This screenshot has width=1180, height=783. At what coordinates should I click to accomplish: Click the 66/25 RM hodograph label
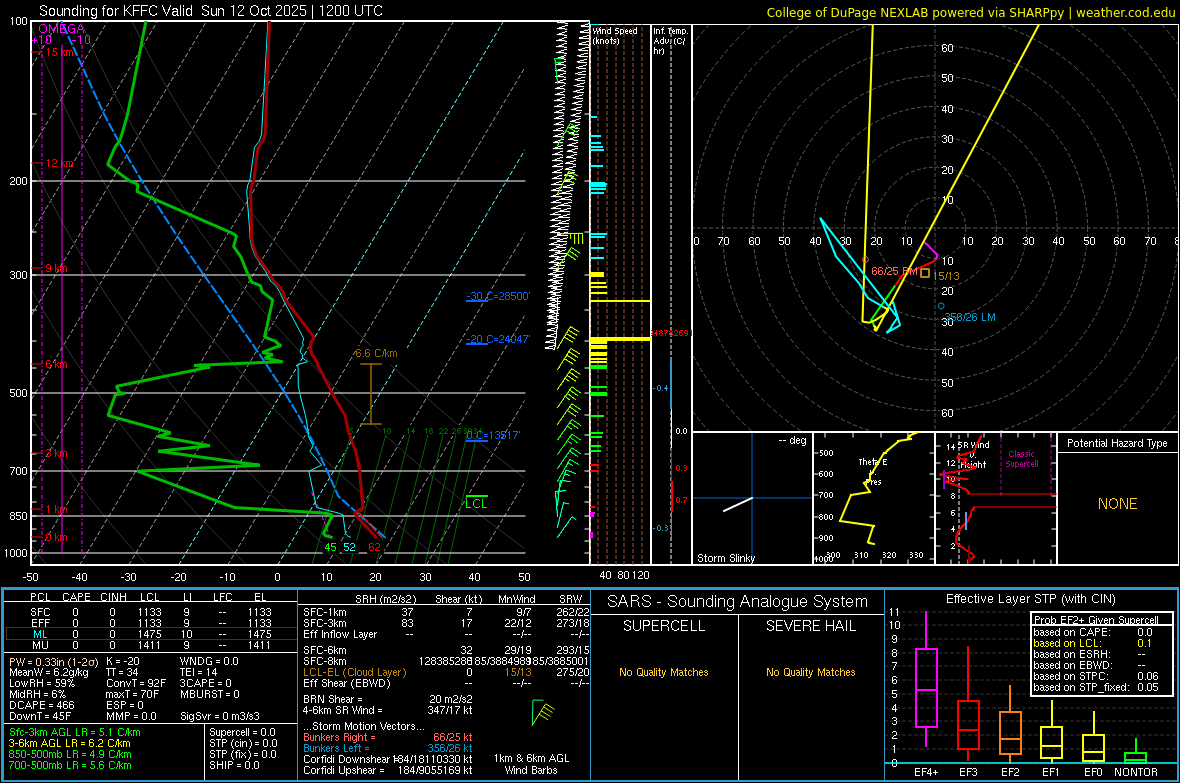[x=894, y=271]
